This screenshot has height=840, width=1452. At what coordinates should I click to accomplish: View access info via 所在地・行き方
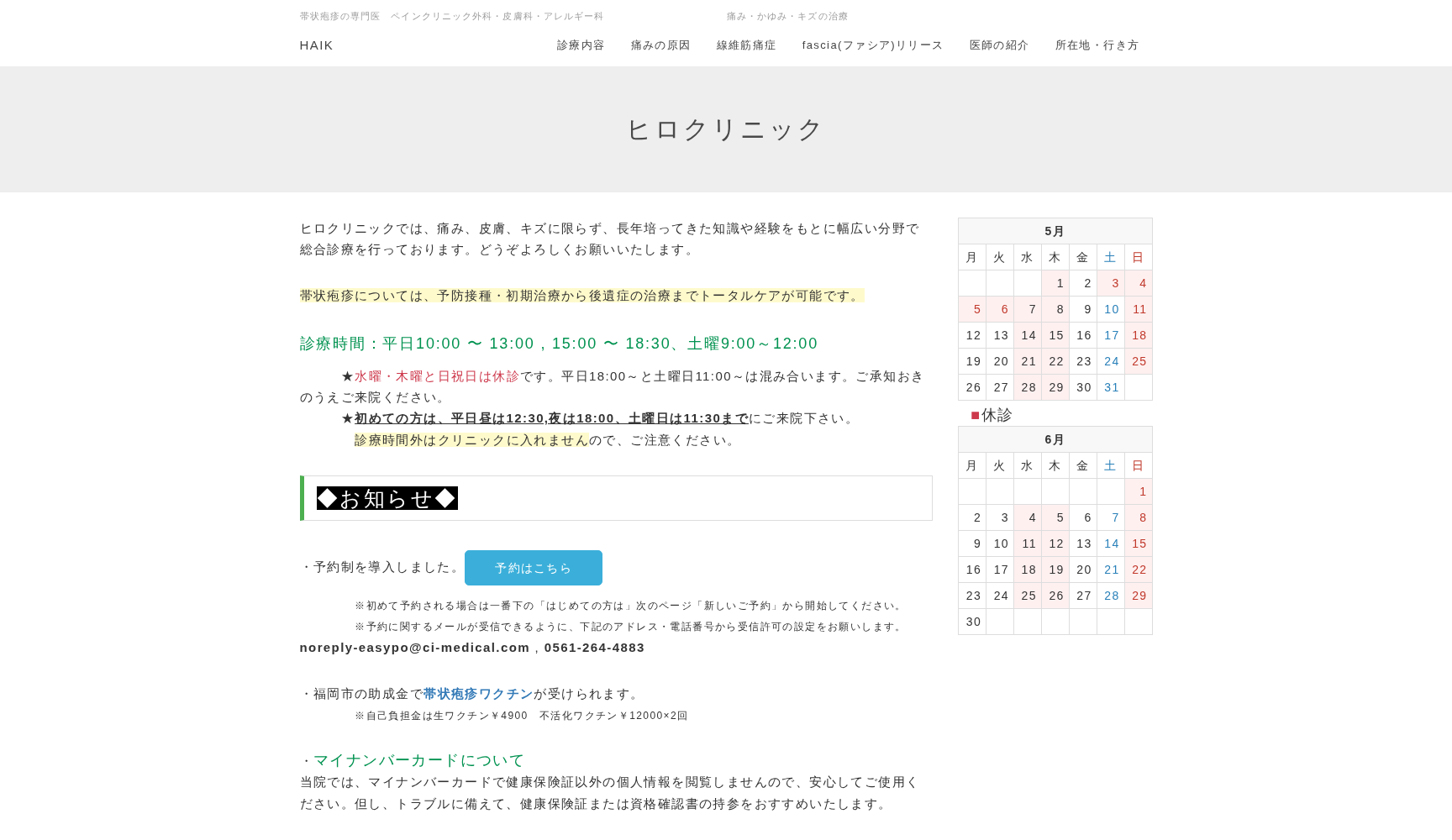coord(1097,45)
